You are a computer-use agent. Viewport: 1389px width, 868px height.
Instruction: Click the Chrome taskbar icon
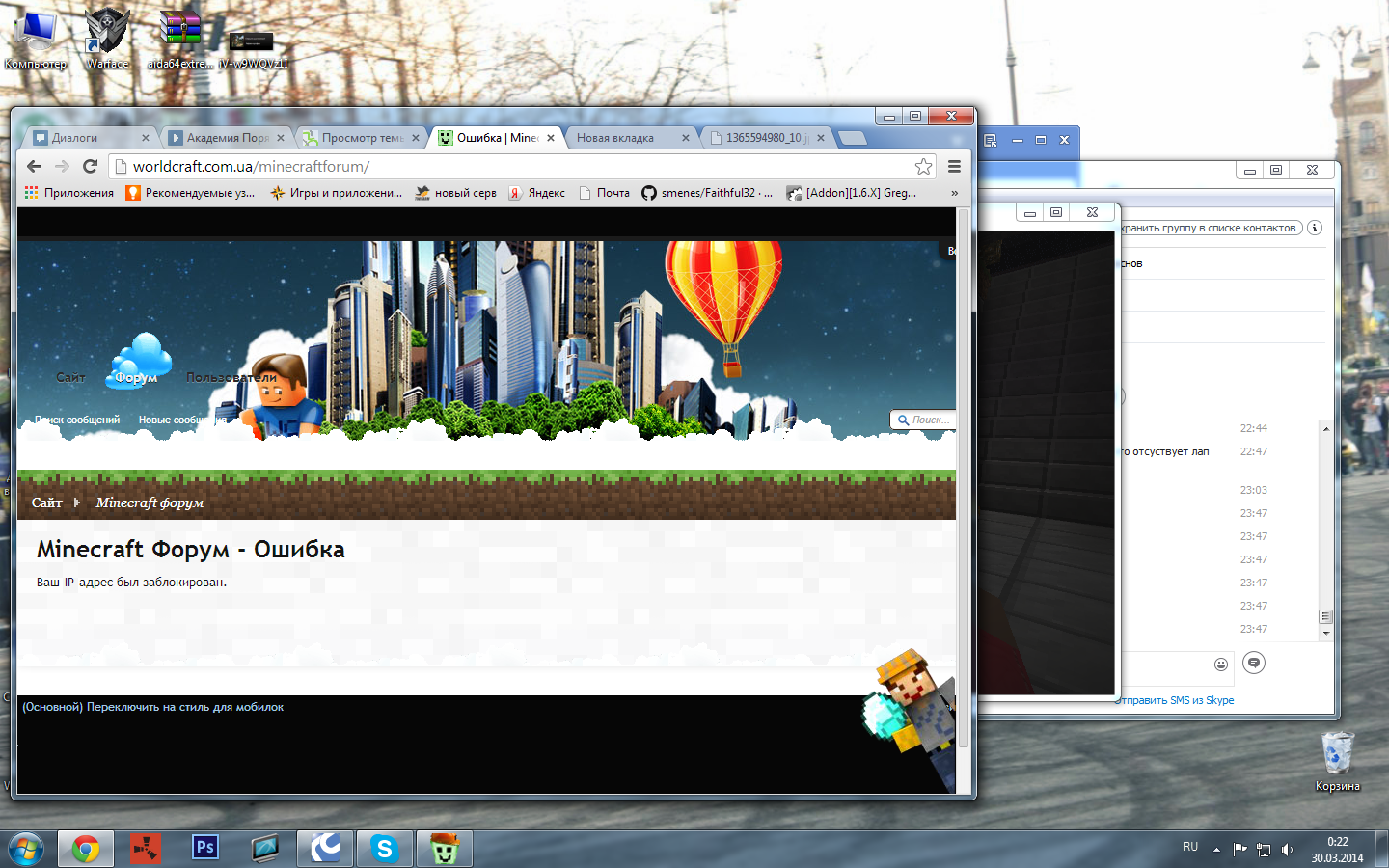tap(85, 849)
